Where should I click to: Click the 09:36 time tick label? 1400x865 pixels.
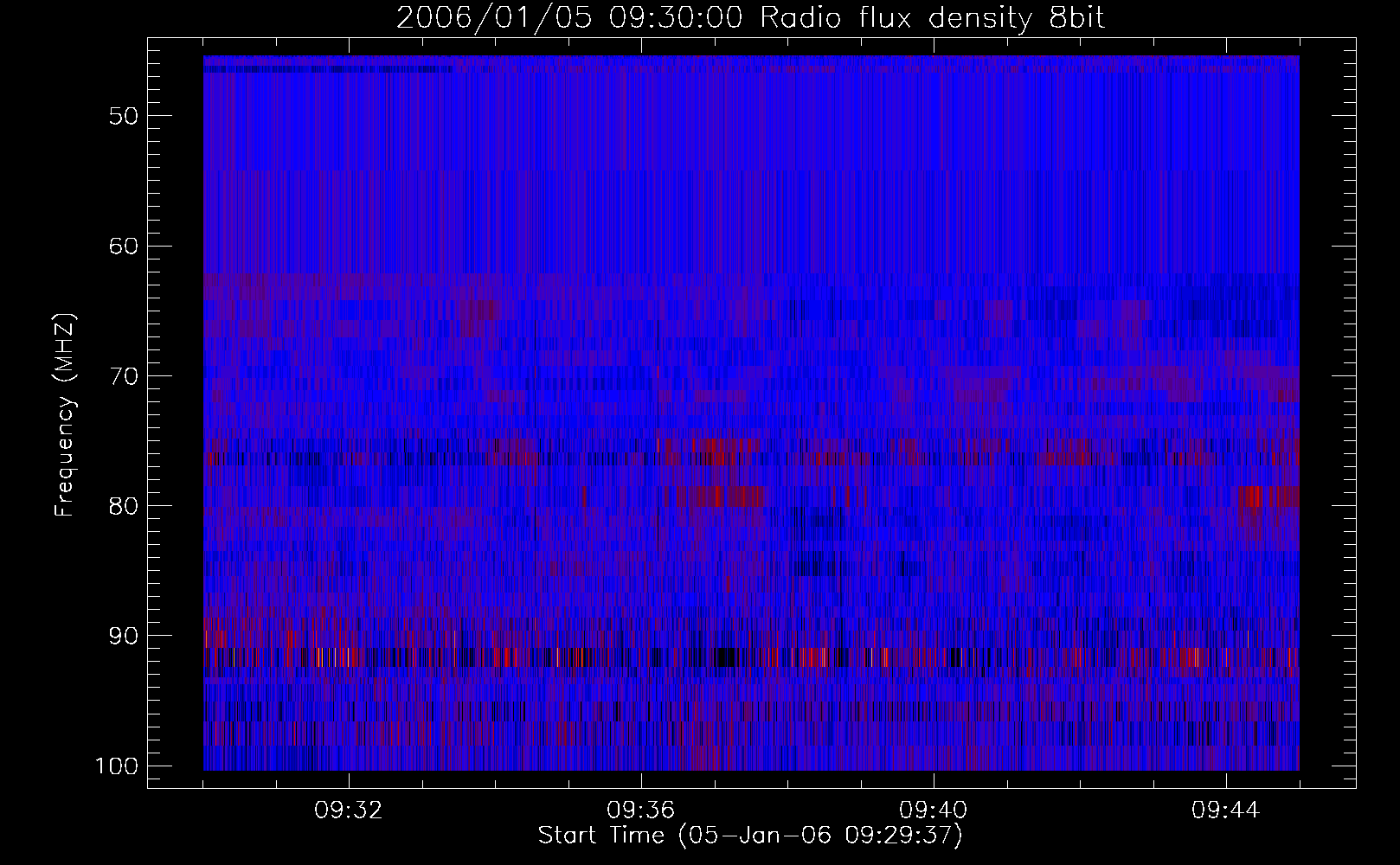pyautogui.click(x=641, y=811)
